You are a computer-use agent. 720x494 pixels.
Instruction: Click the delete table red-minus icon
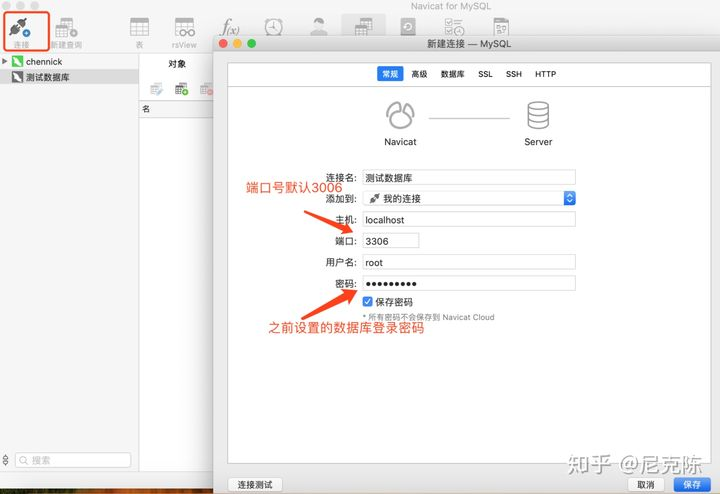point(206,89)
